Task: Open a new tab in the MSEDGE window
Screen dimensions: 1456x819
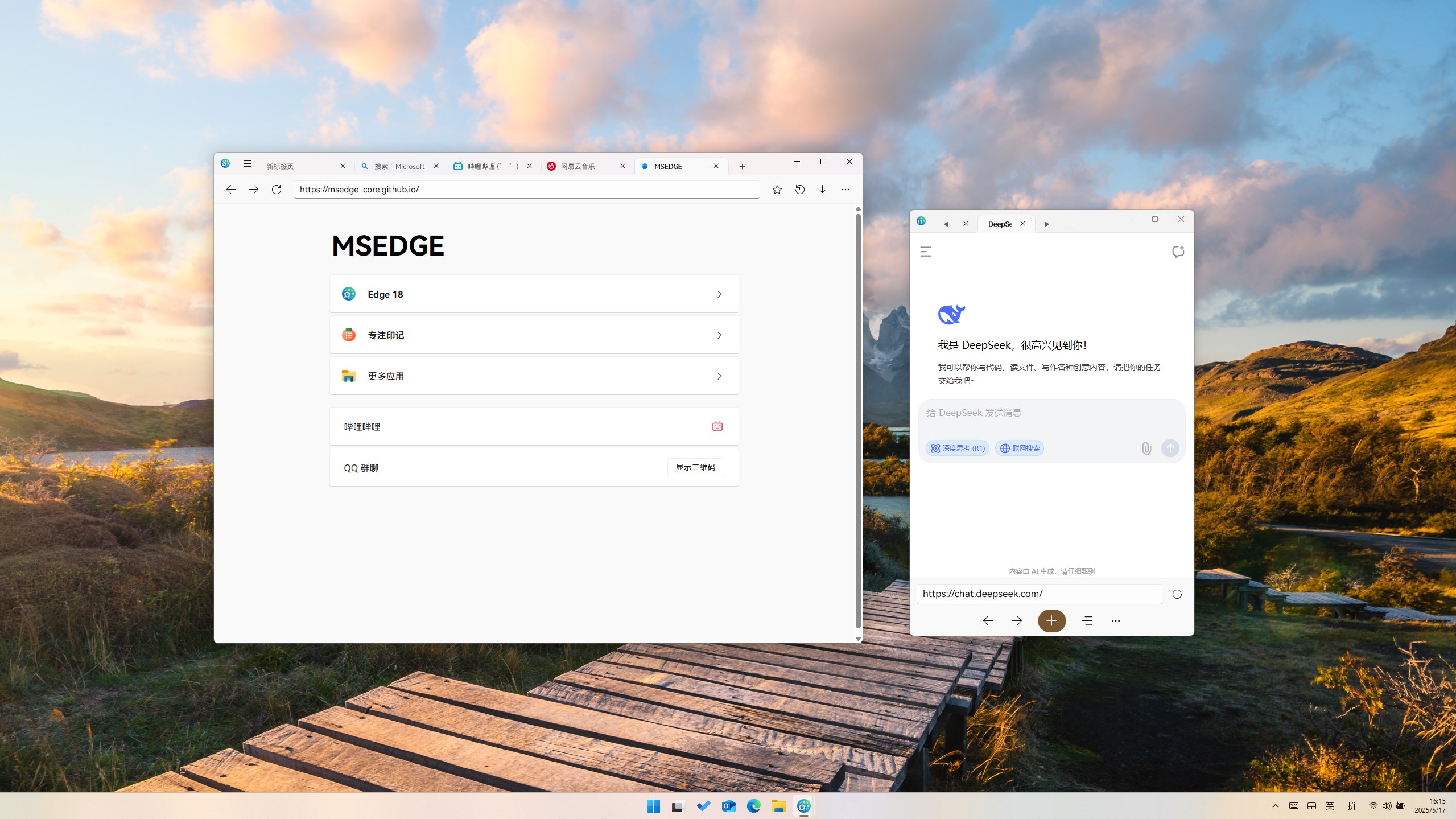Action: tap(742, 166)
